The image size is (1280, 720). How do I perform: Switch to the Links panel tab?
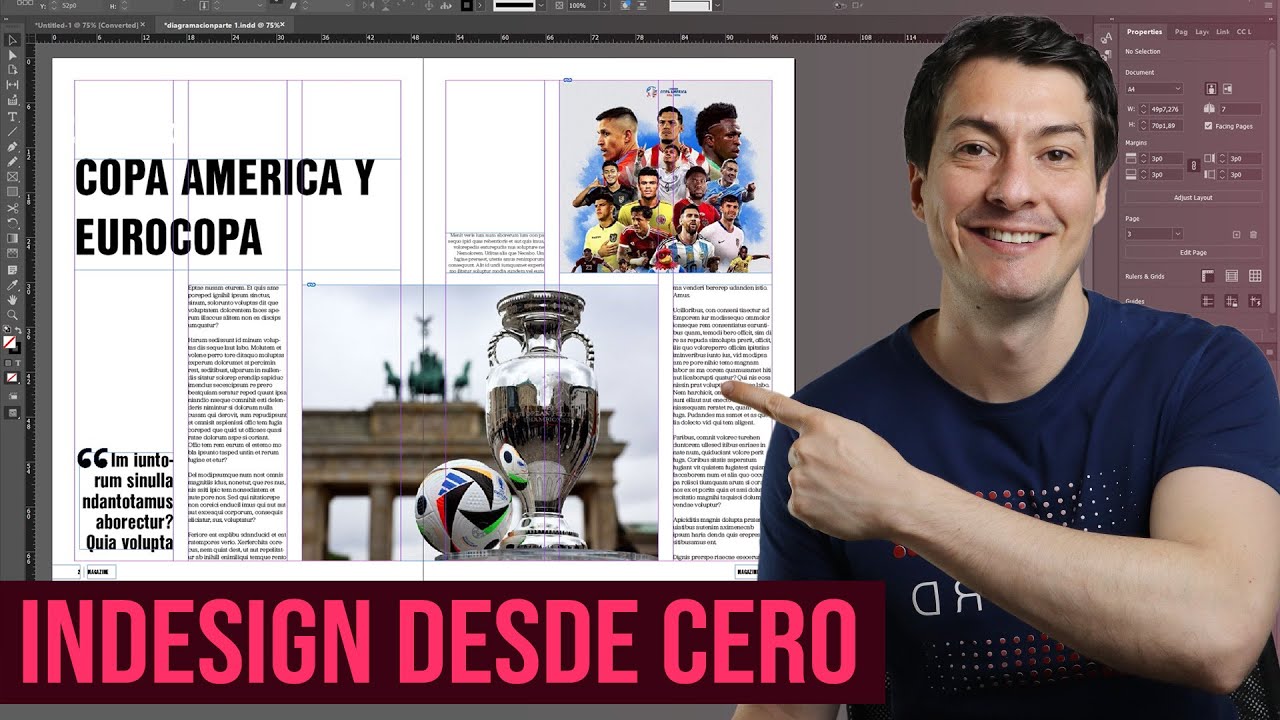(x=1223, y=32)
